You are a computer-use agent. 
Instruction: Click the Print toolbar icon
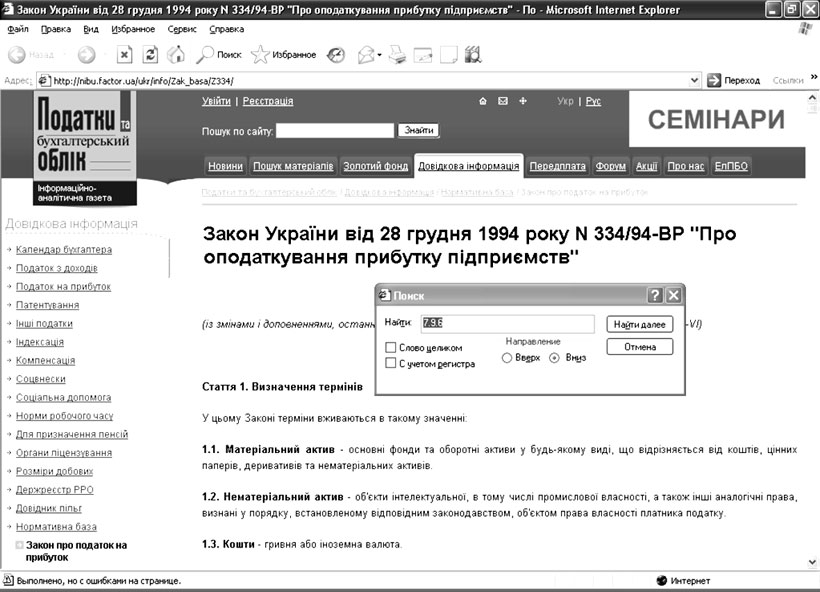point(398,55)
